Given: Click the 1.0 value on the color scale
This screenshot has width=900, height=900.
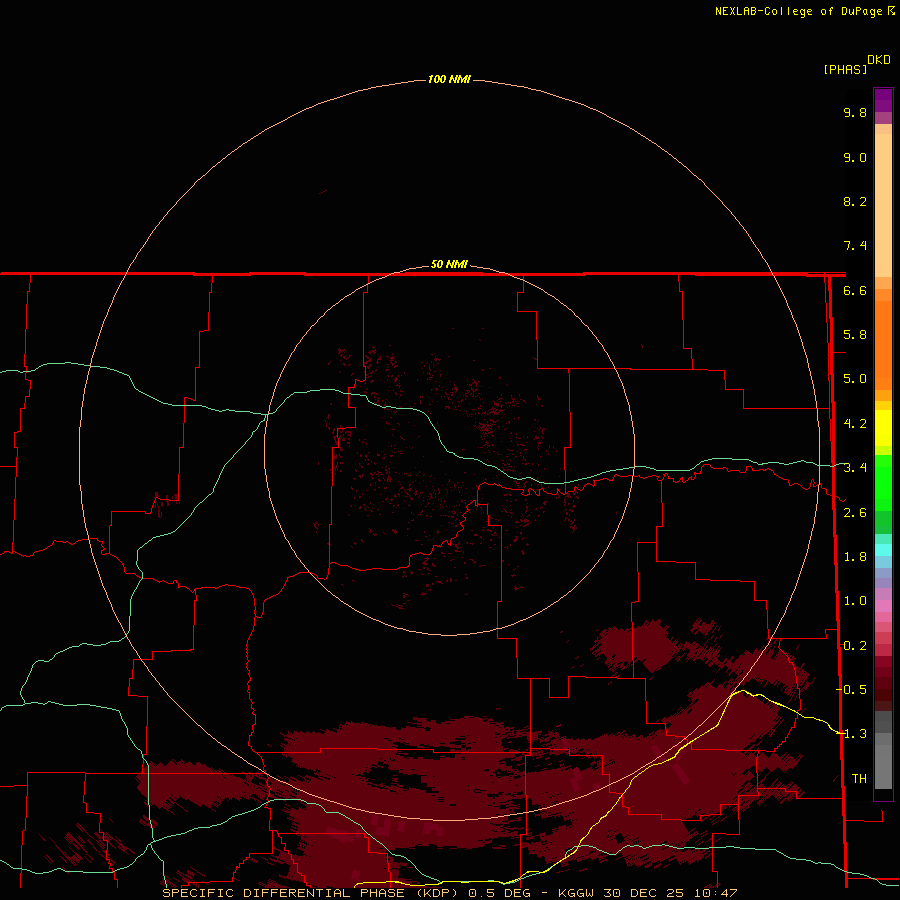Looking at the screenshot, I should (x=855, y=601).
